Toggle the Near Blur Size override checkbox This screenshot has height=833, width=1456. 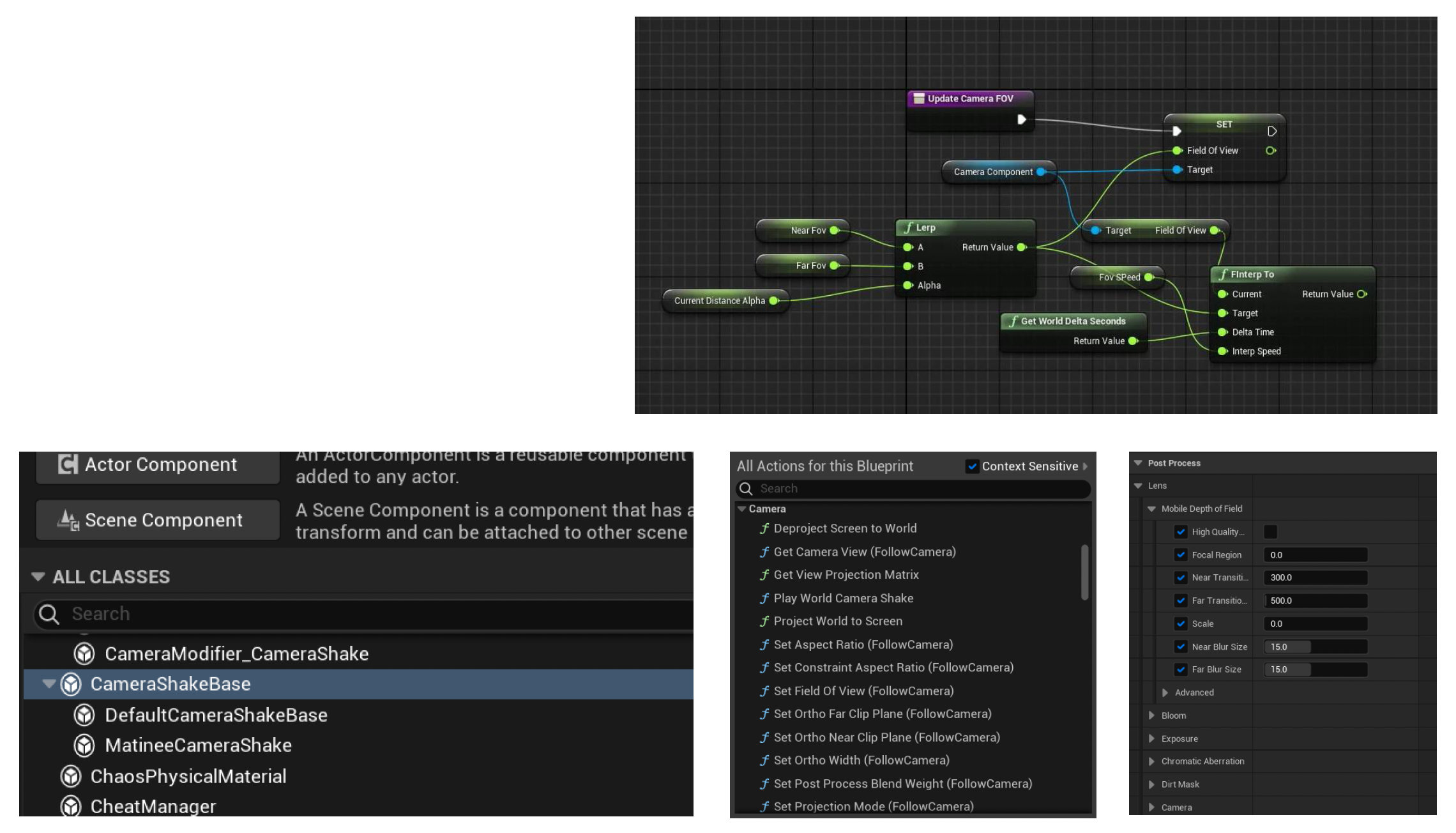1181,646
